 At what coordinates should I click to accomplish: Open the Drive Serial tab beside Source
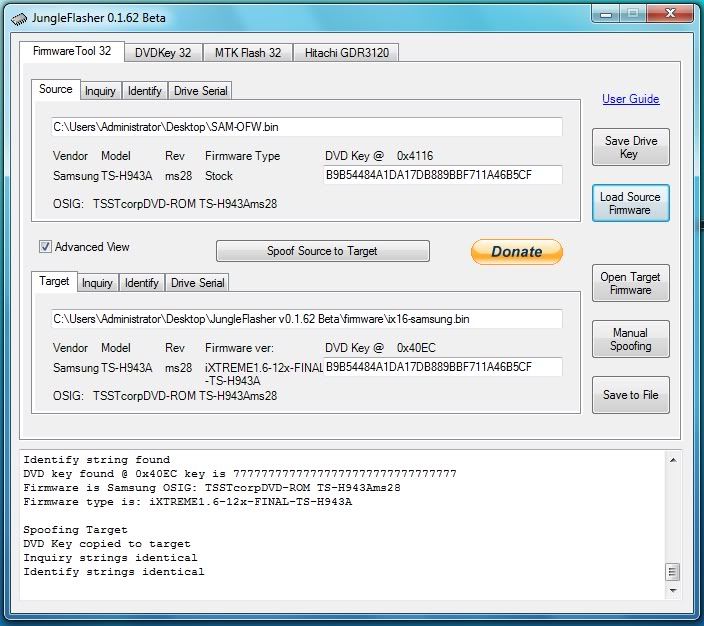[200, 91]
